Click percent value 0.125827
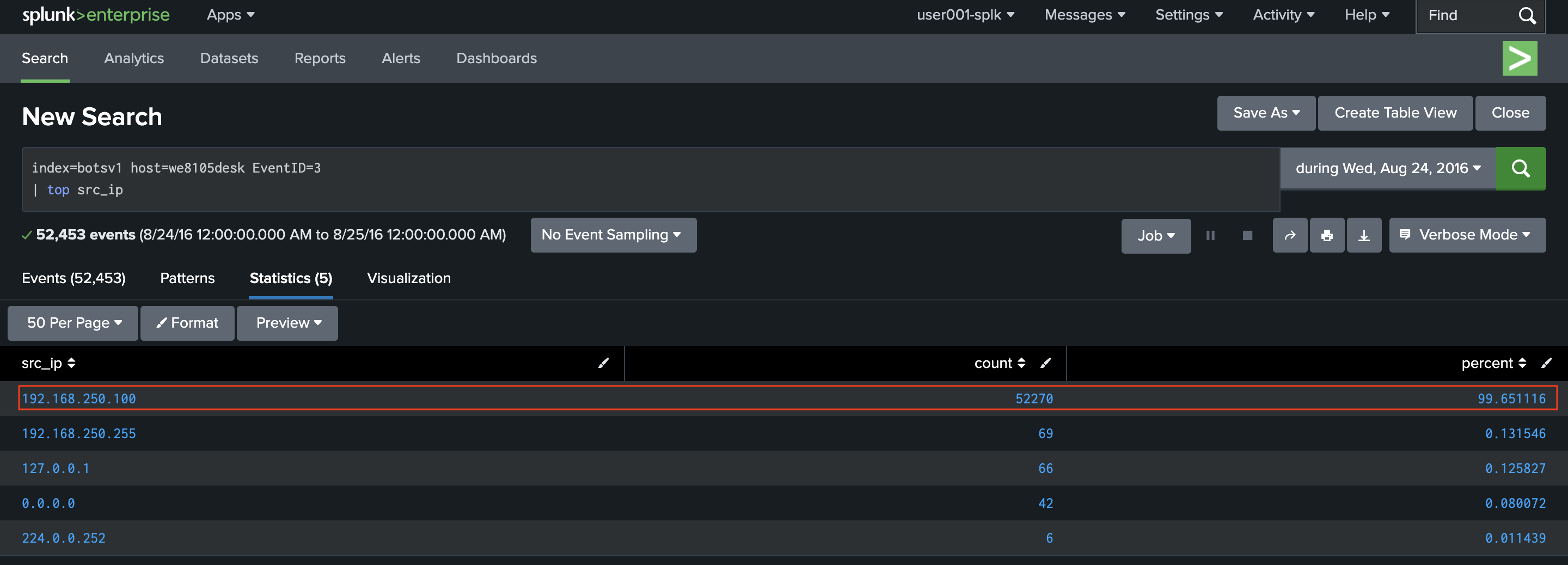The width and height of the screenshot is (1568, 565). click(1515, 468)
